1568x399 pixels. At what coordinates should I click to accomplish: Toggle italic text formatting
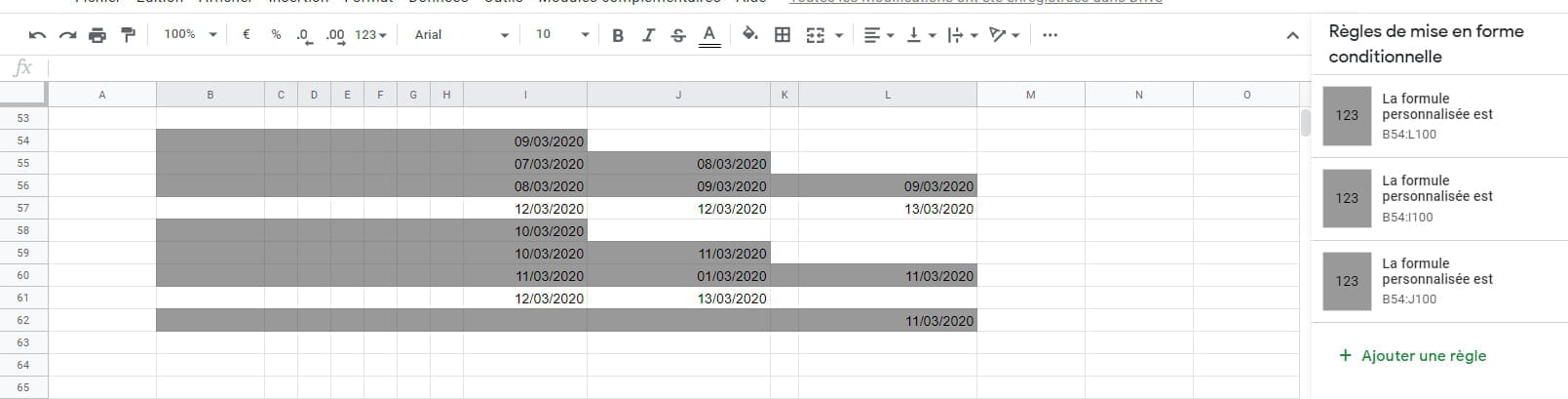[x=648, y=35]
